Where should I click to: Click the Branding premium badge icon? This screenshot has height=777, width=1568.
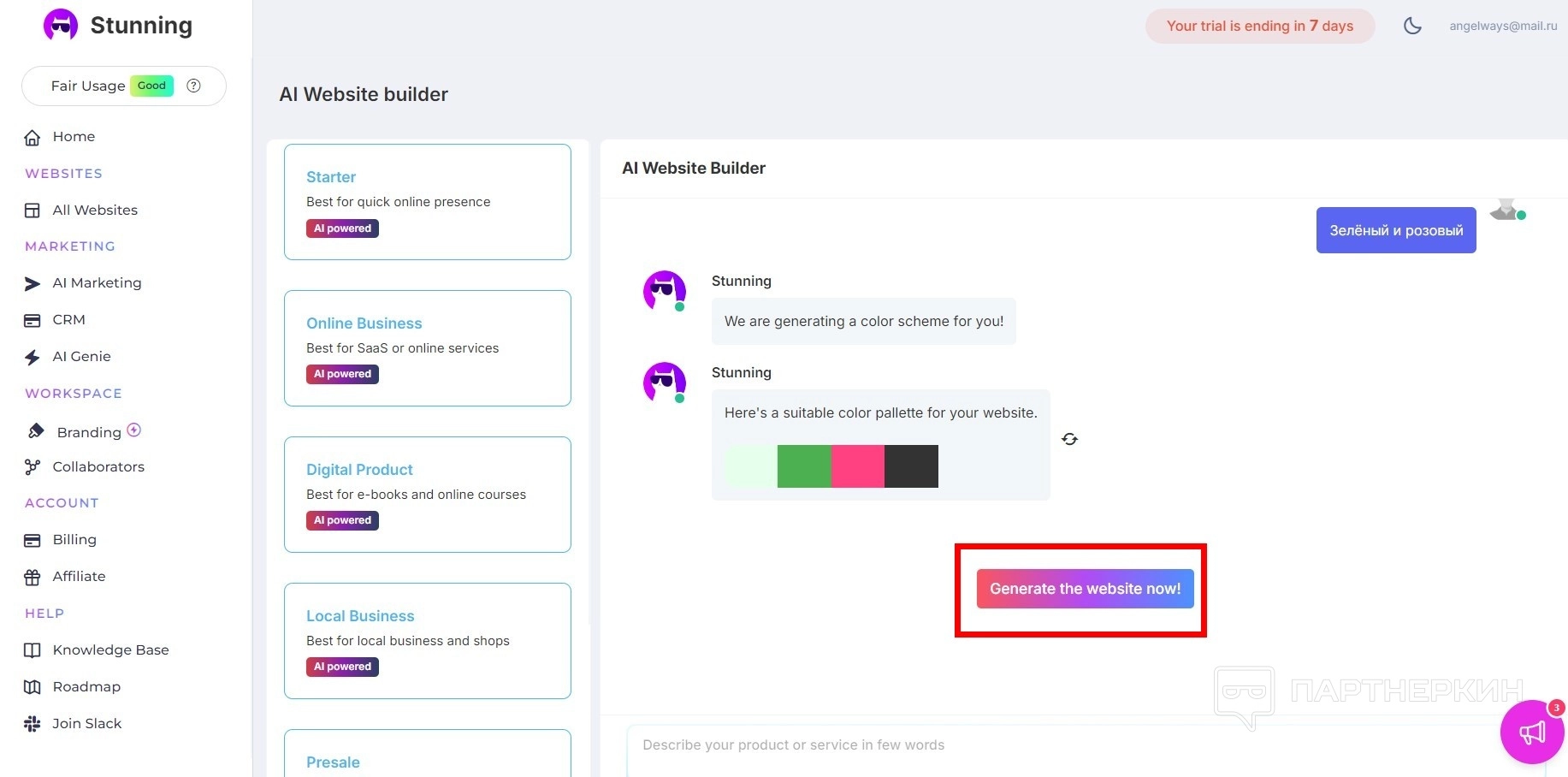click(134, 430)
